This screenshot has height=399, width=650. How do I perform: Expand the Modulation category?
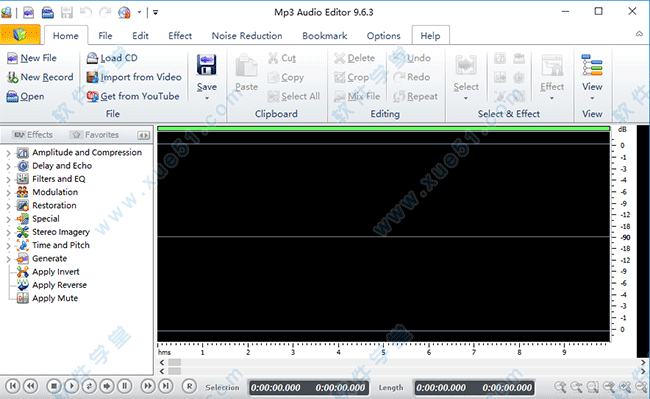(8, 193)
